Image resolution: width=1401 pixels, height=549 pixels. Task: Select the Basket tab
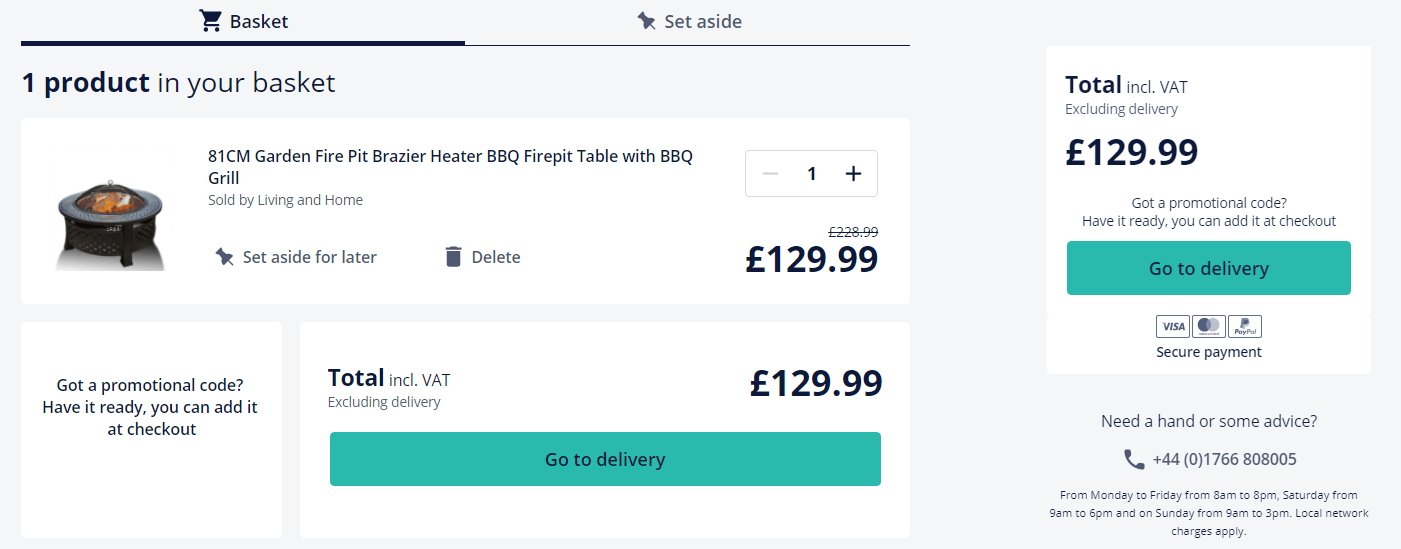click(243, 22)
